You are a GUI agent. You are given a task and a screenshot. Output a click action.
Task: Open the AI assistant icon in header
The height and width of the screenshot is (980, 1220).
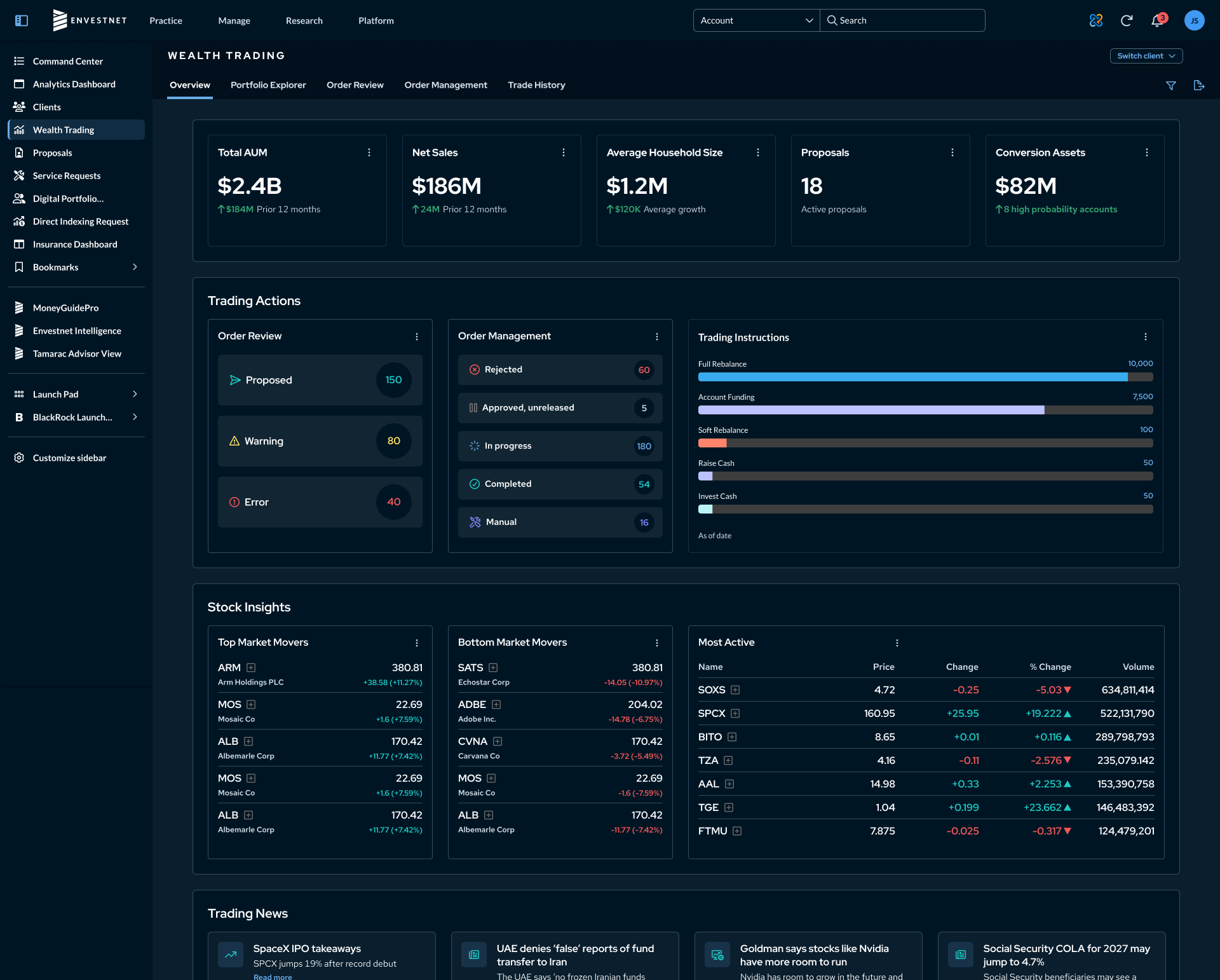tap(1096, 20)
